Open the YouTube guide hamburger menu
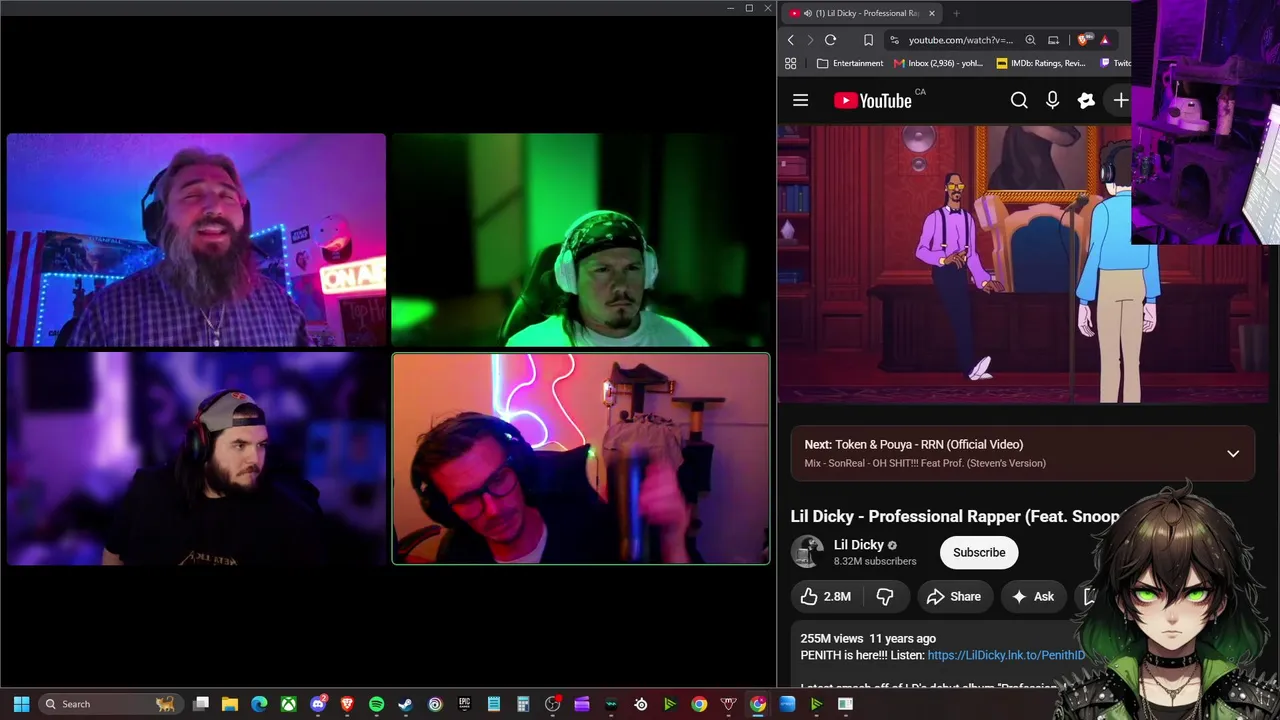Screen dimensions: 1280x720 click(800, 100)
